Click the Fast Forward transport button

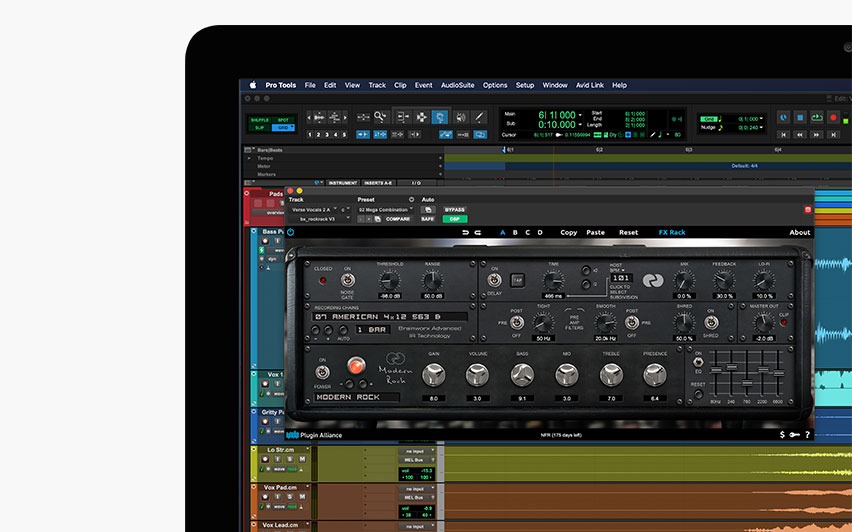coord(817,134)
